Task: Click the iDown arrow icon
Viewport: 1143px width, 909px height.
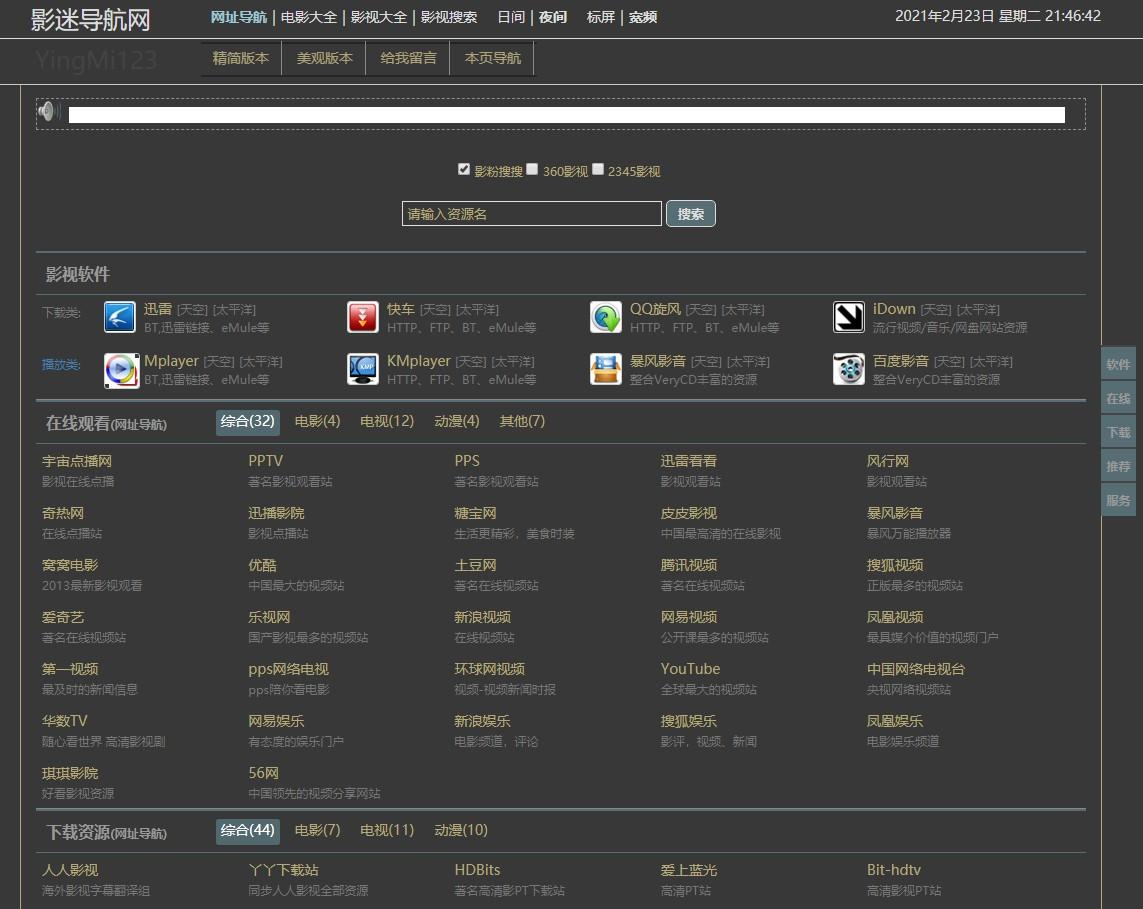Action: tap(849, 317)
